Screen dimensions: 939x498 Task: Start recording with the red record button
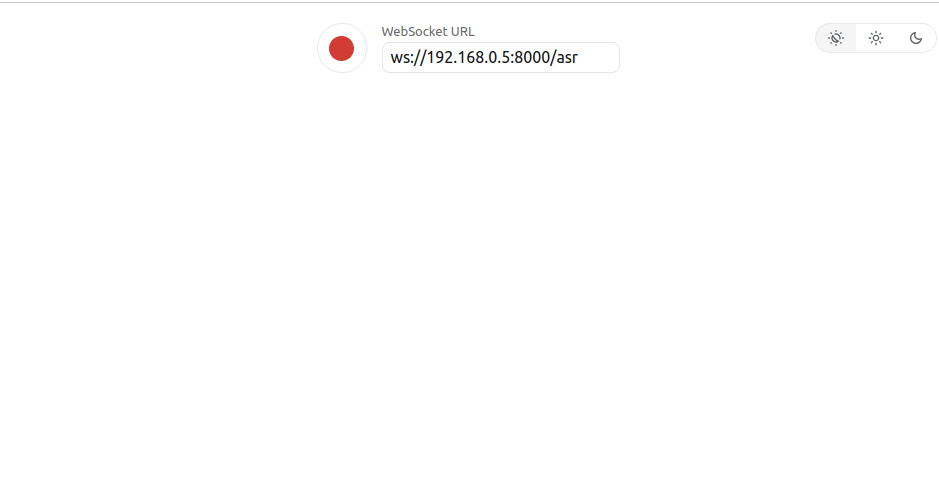pos(341,48)
